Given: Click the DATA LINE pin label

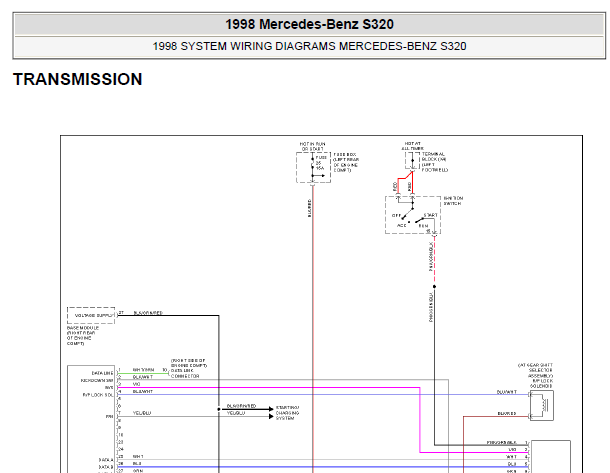Looking at the screenshot, I should [102, 373].
